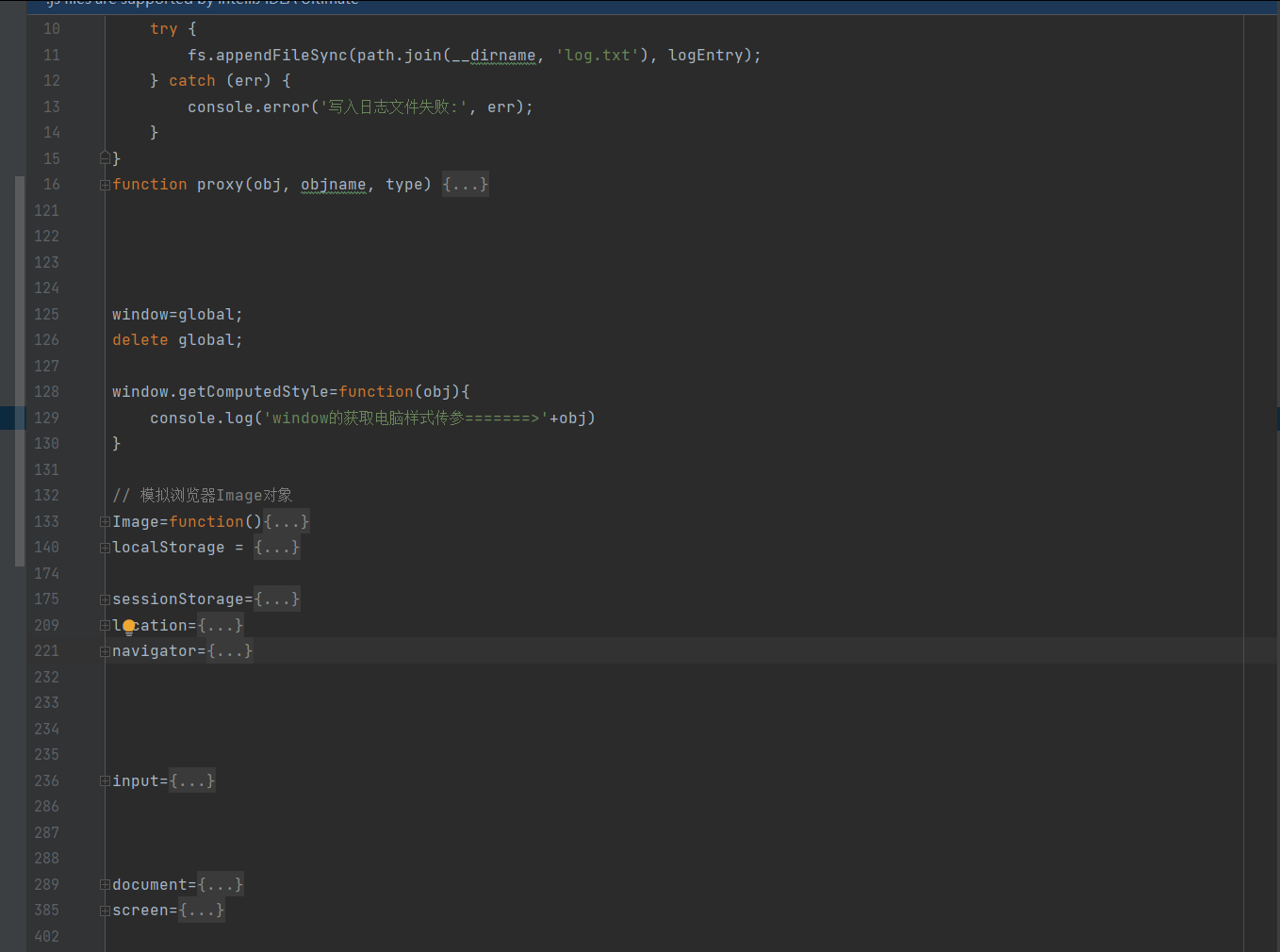Click line number 129 in the gutter
The width and height of the screenshot is (1280, 952).
[46, 419]
